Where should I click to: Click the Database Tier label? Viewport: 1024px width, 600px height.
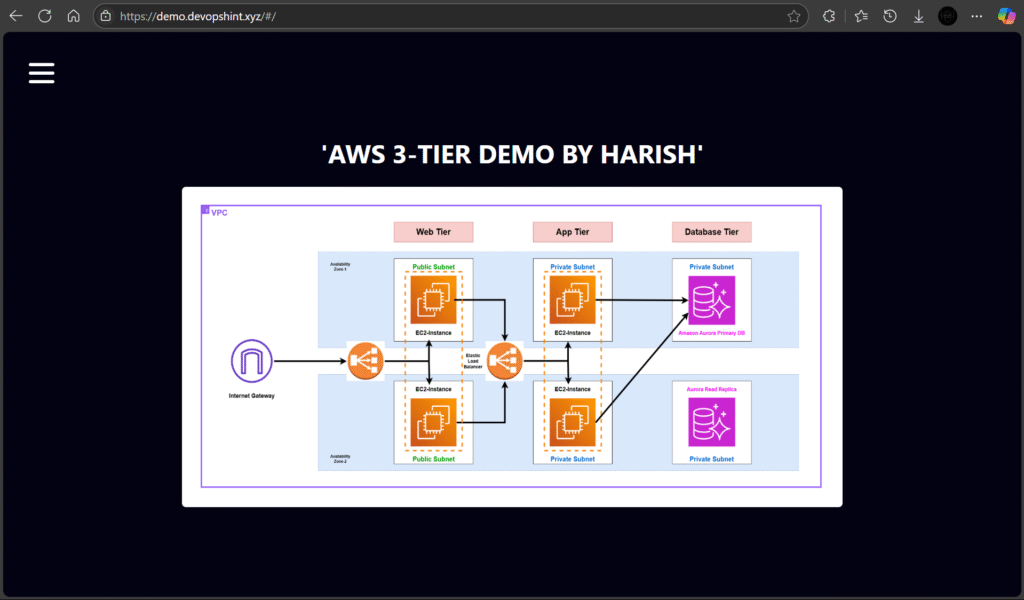coord(711,231)
